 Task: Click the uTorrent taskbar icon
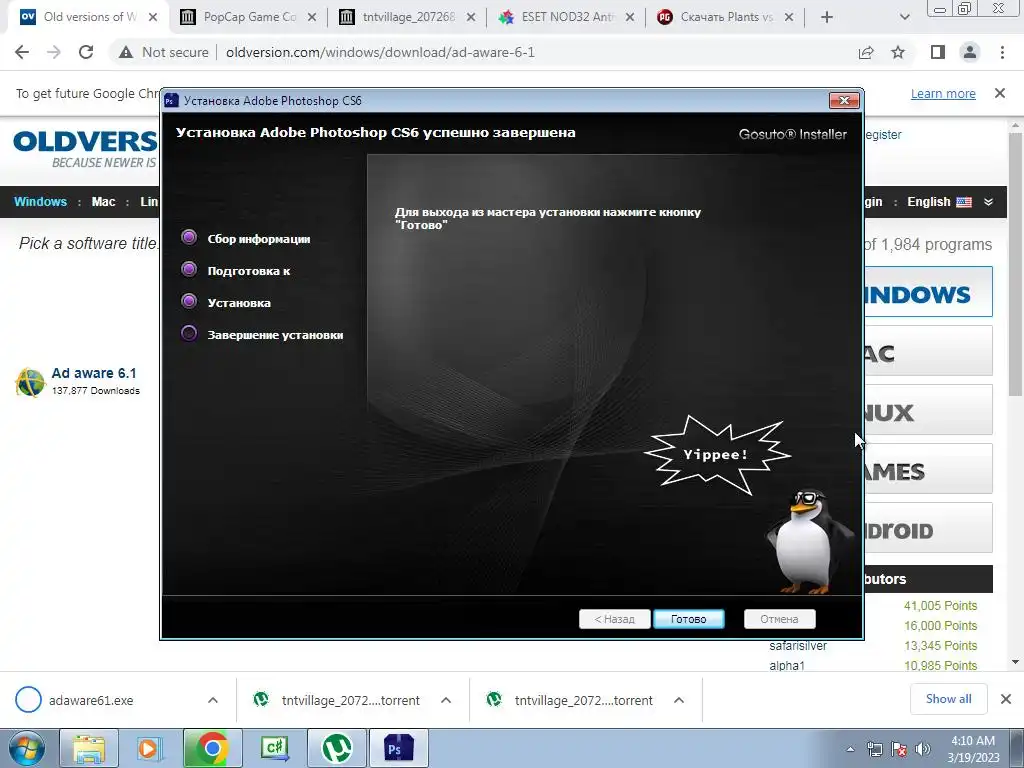point(337,748)
